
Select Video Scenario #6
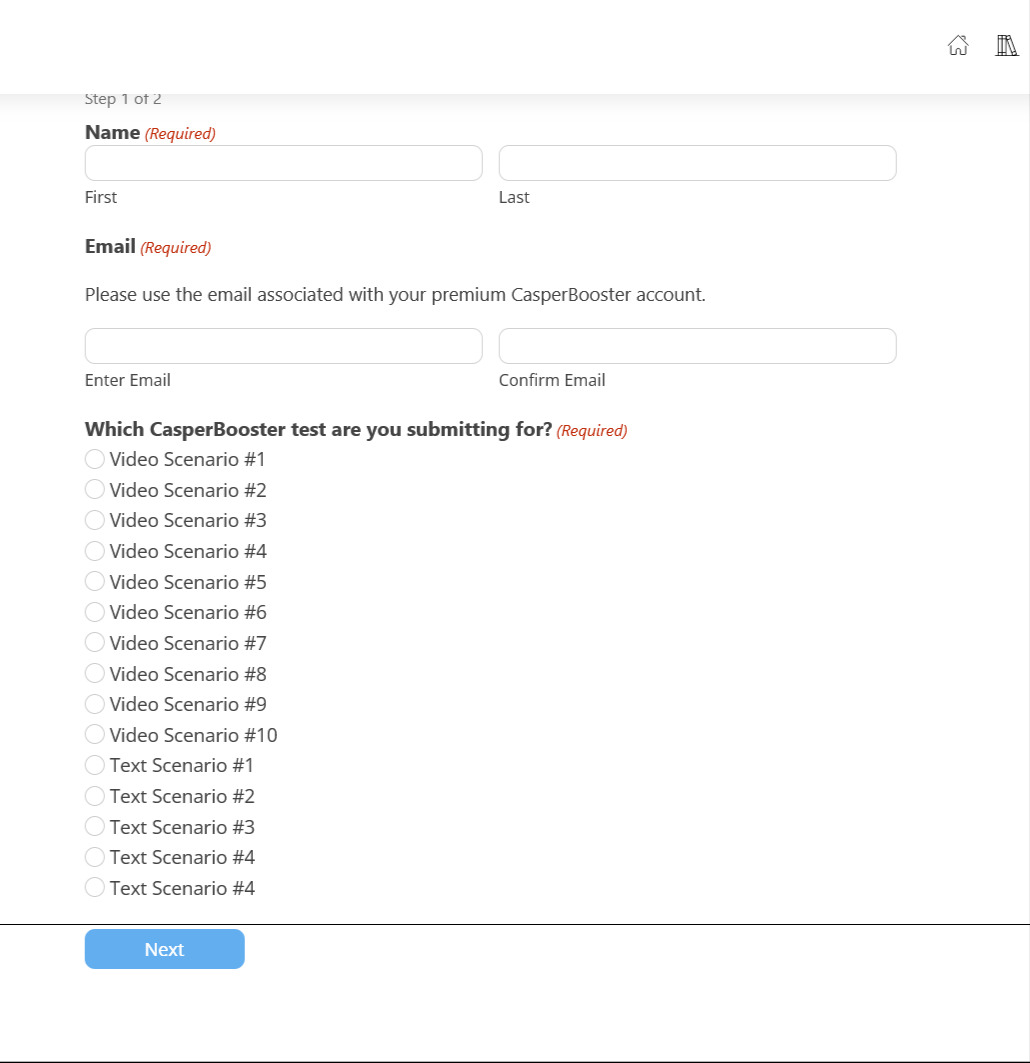tap(94, 611)
